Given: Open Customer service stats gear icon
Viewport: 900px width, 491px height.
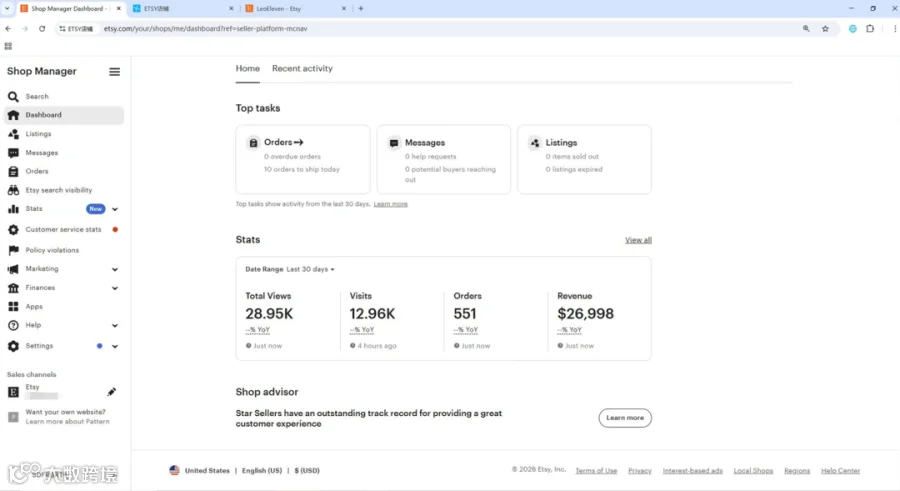Looking at the screenshot, I should tap(13, 230).
